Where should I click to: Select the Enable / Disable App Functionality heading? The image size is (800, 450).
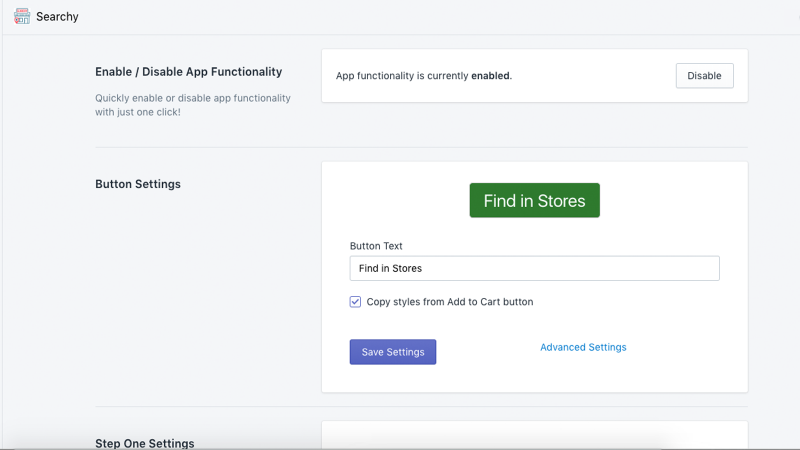188,72
